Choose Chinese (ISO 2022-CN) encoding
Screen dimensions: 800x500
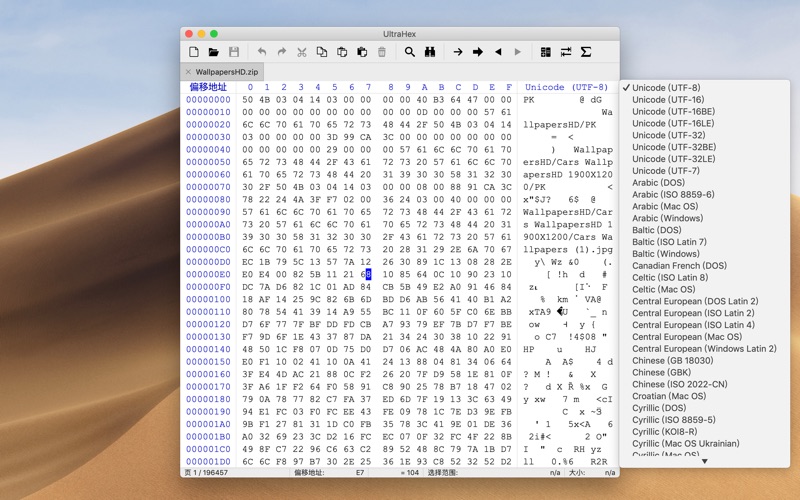[x=680, y=384]
